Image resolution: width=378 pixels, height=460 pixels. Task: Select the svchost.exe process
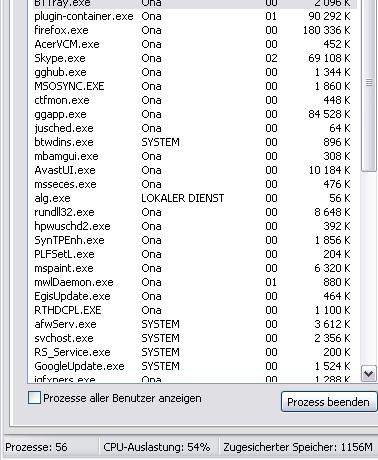pyautogui.click(x=192, y=338)
